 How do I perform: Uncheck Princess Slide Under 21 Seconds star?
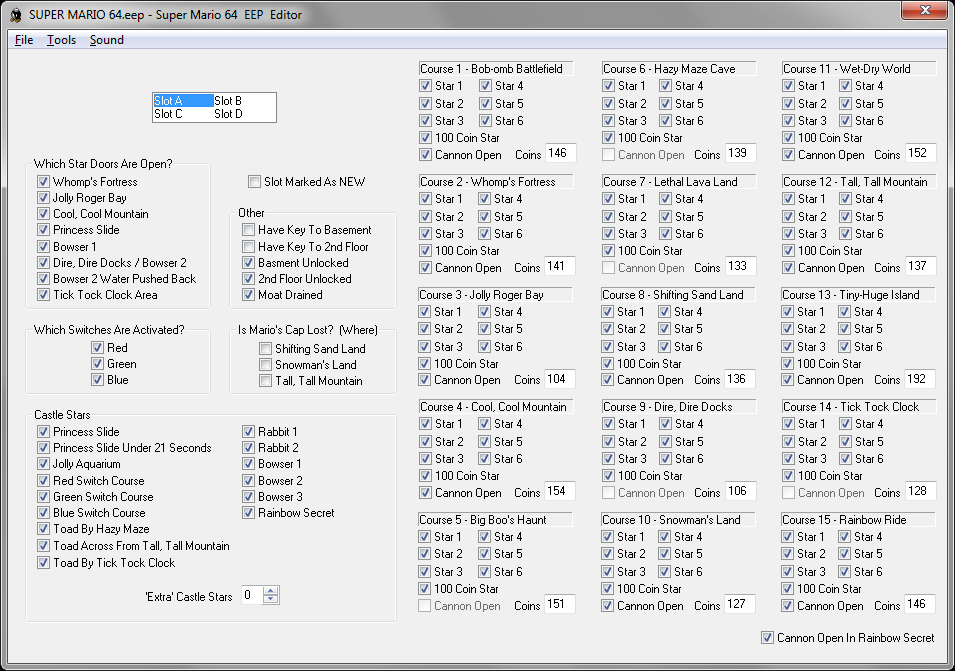pyautogui.click(x=43, y=448)
